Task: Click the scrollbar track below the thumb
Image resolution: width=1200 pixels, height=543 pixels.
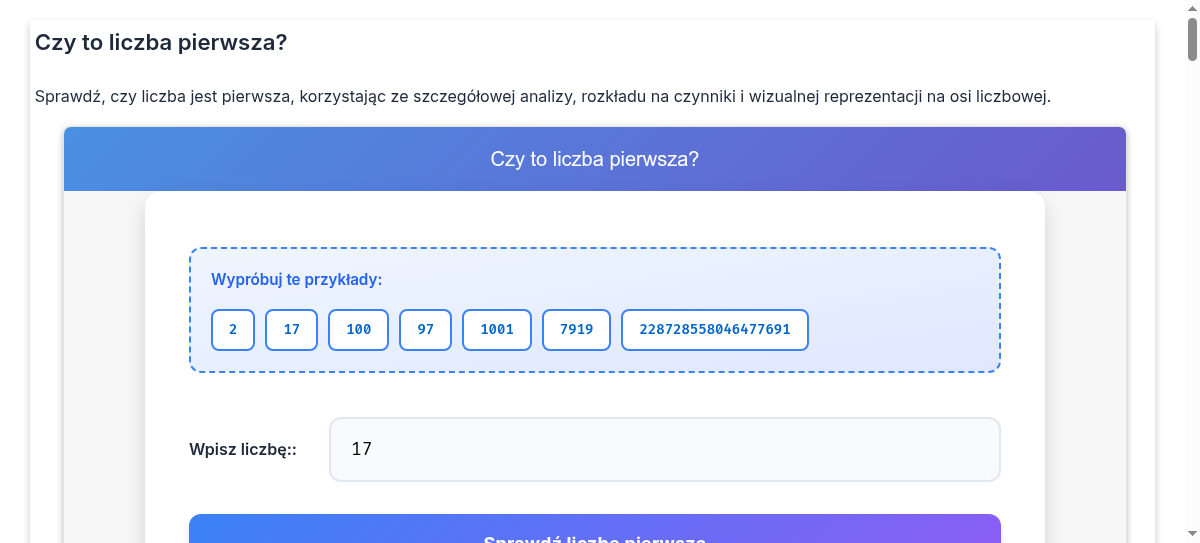Action: point(1191,300)
